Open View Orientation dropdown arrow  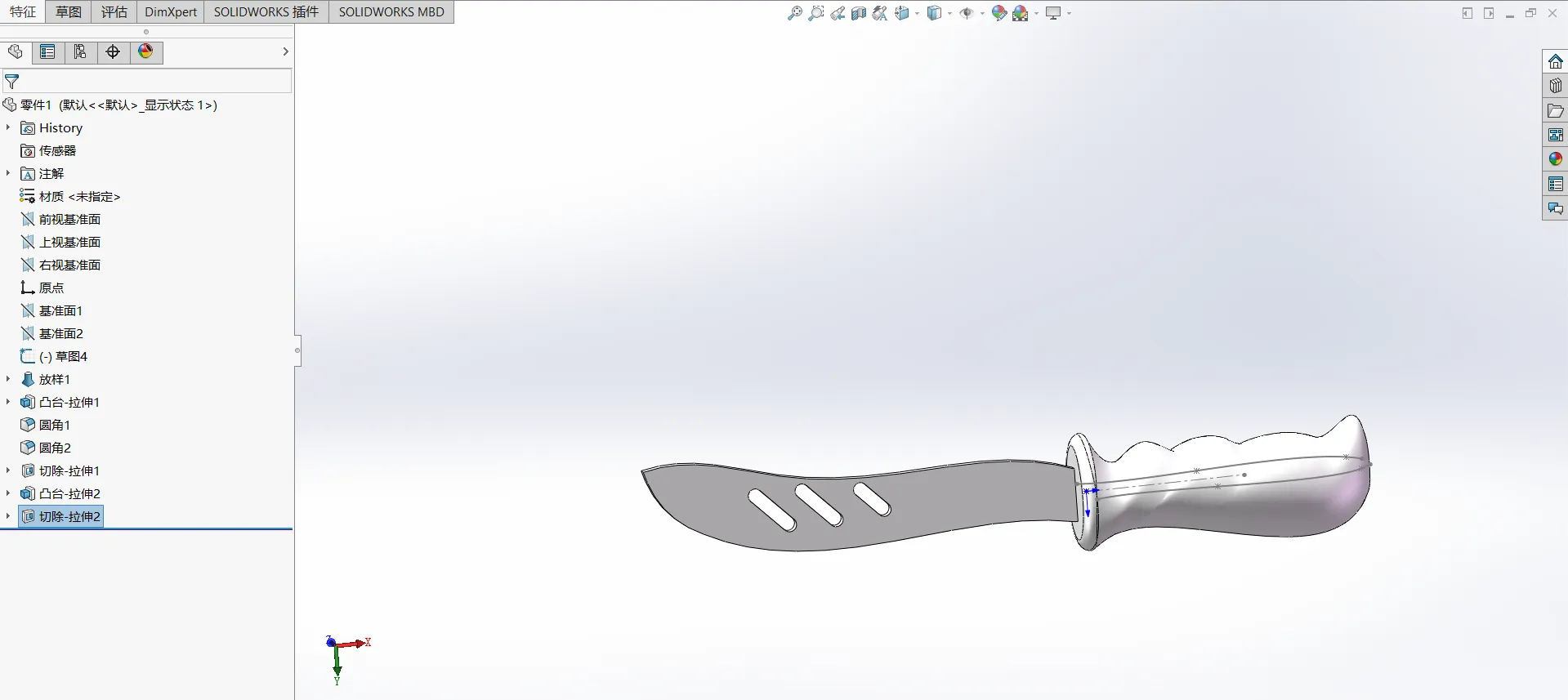point(917,13)
